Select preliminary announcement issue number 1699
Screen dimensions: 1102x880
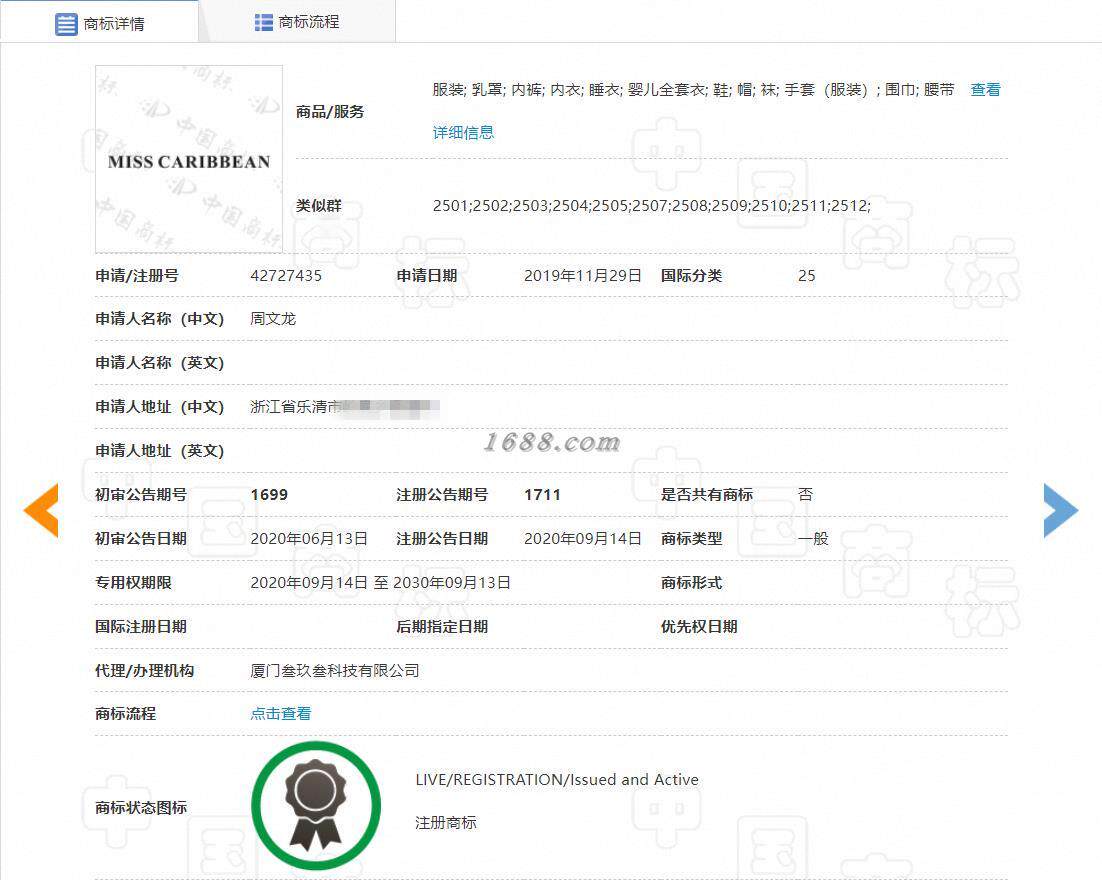(269, 495)
